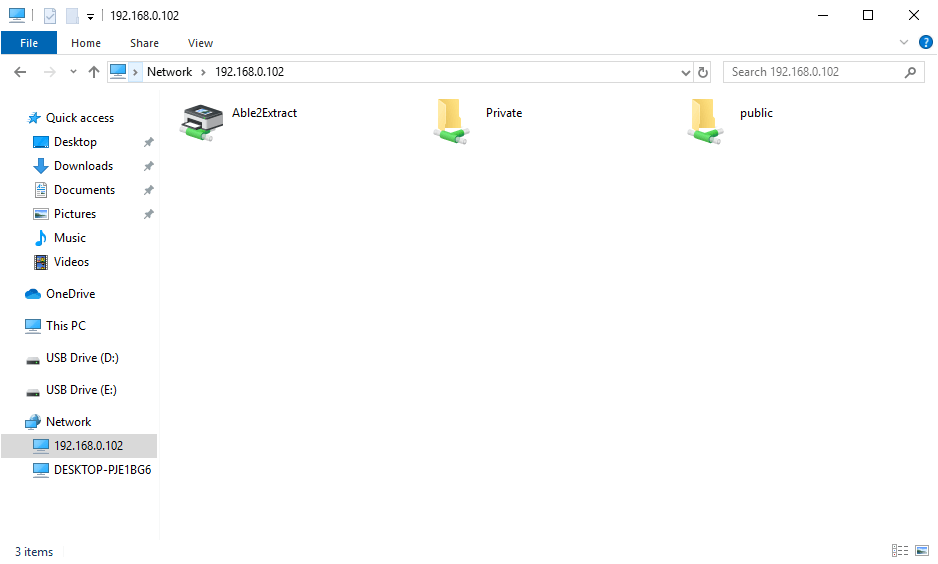938x564 pixels.
Task: Unpin Downloads using its pin icon
Action: tap(148, 166)
